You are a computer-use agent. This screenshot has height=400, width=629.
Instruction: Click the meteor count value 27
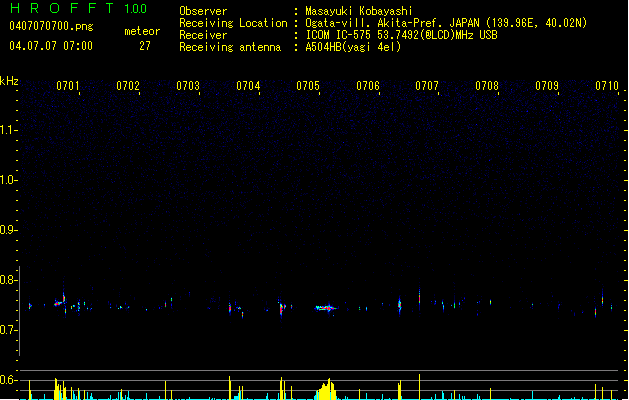(x=145, y=46)
